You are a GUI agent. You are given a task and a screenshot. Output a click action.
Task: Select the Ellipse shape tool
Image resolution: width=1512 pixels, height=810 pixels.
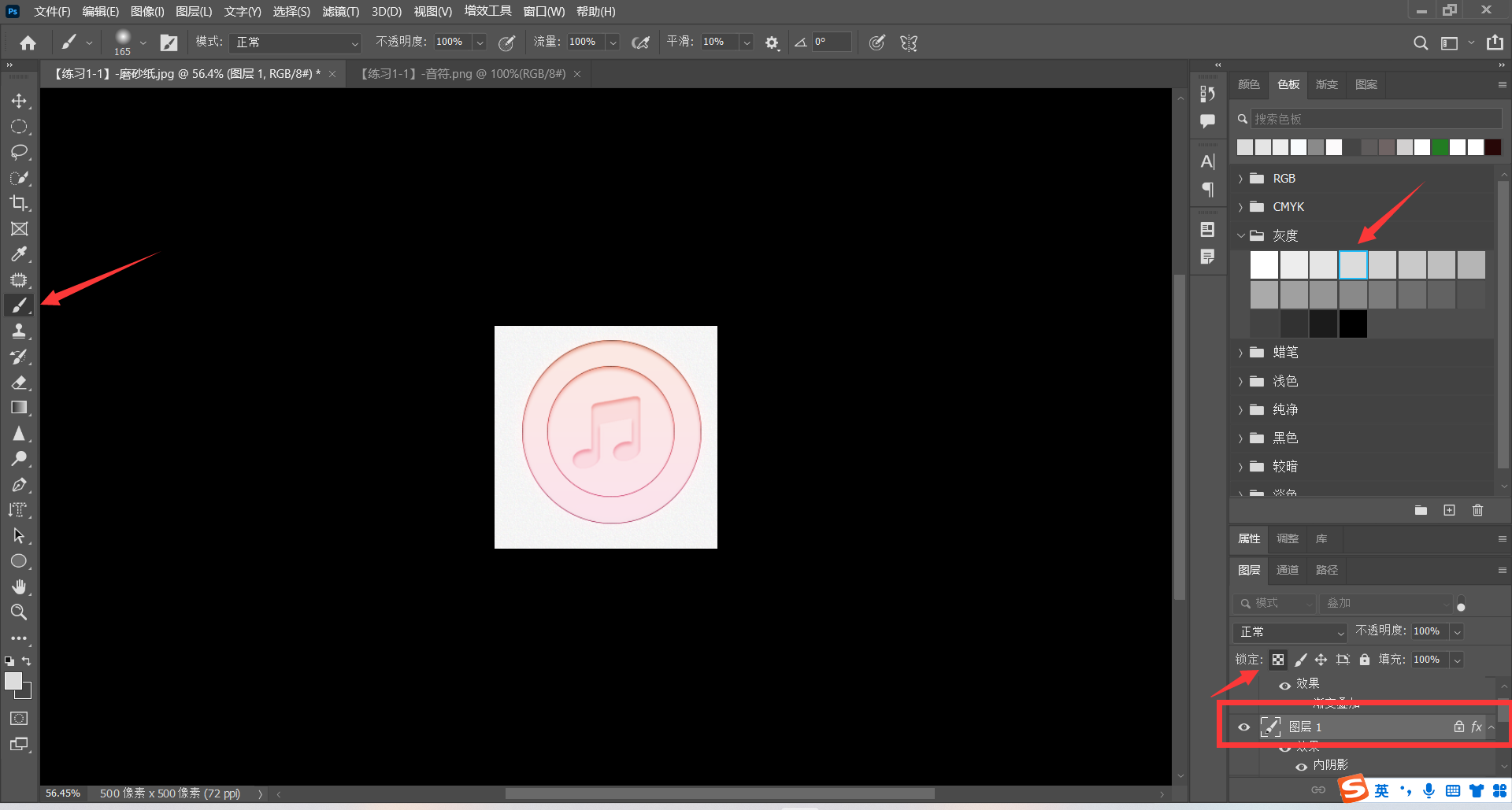tap(19, 561)
